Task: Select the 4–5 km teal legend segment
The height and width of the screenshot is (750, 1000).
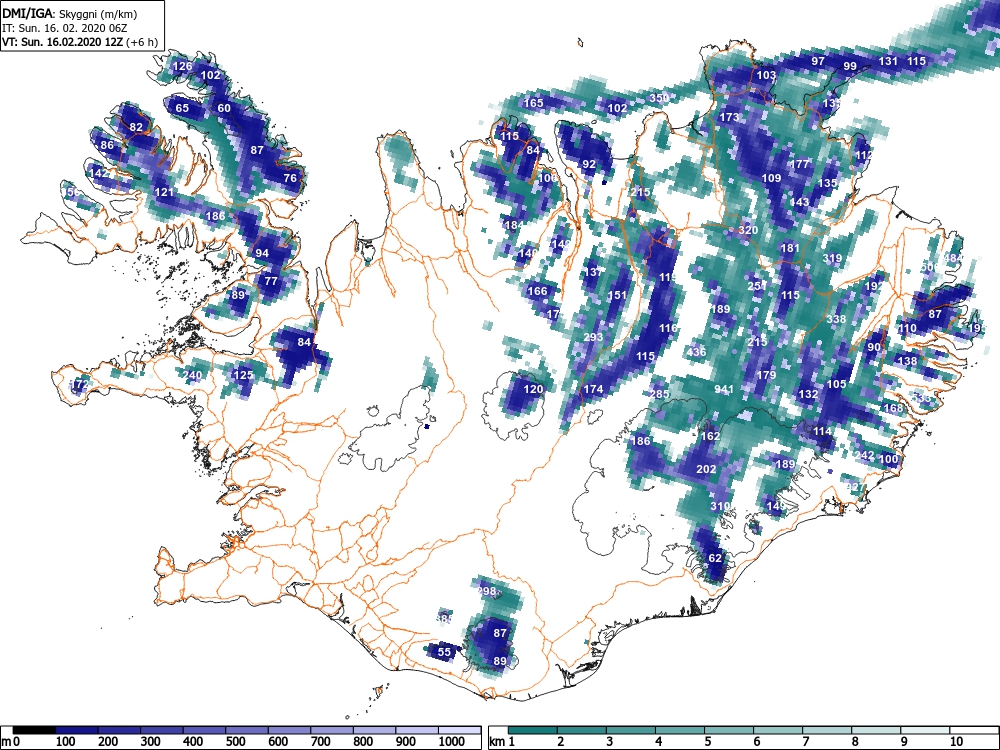Action: pyautogui.click(x=680, y=730)
